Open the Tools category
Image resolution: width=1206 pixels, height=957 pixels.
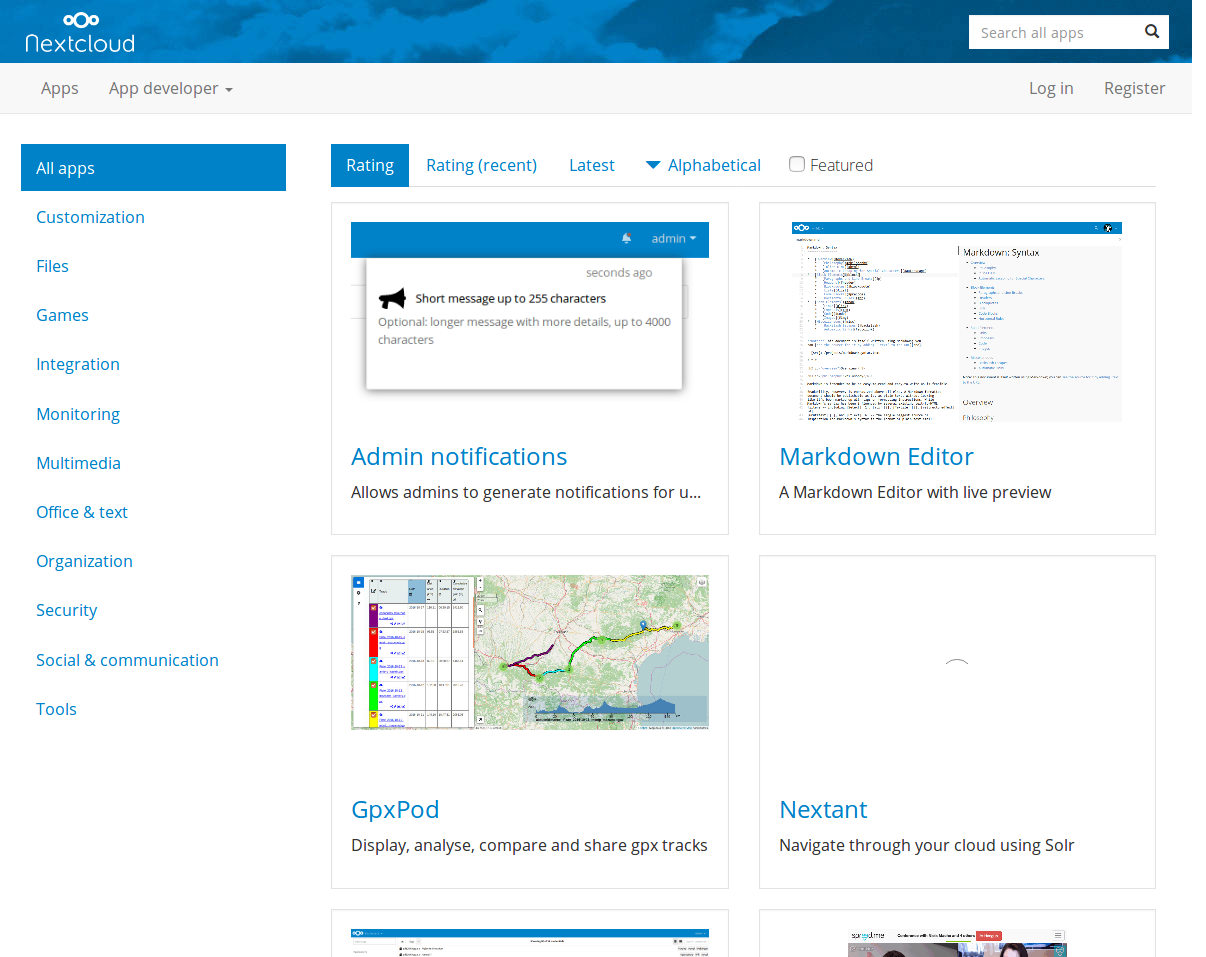(56, 709)
